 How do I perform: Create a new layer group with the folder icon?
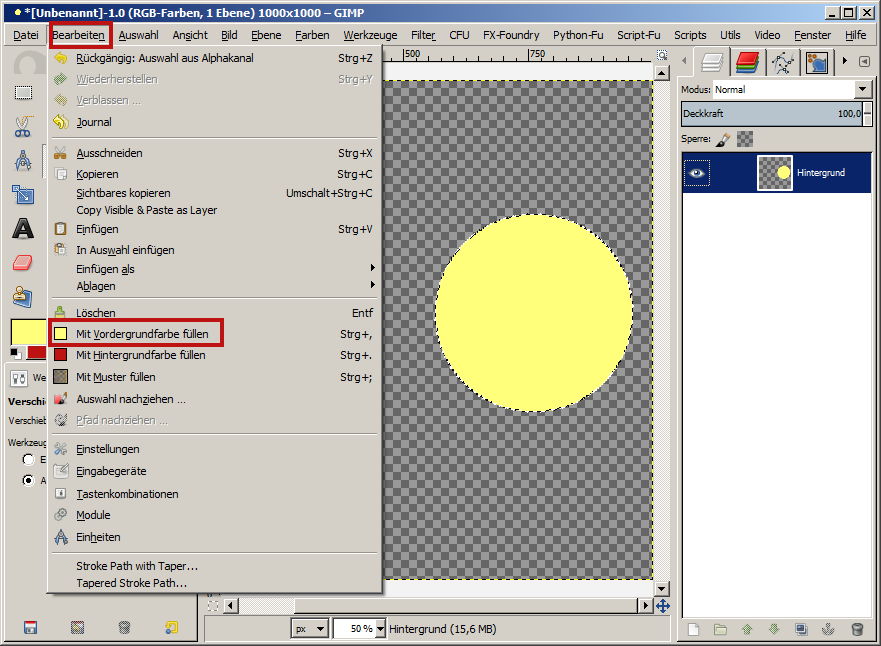720,629
